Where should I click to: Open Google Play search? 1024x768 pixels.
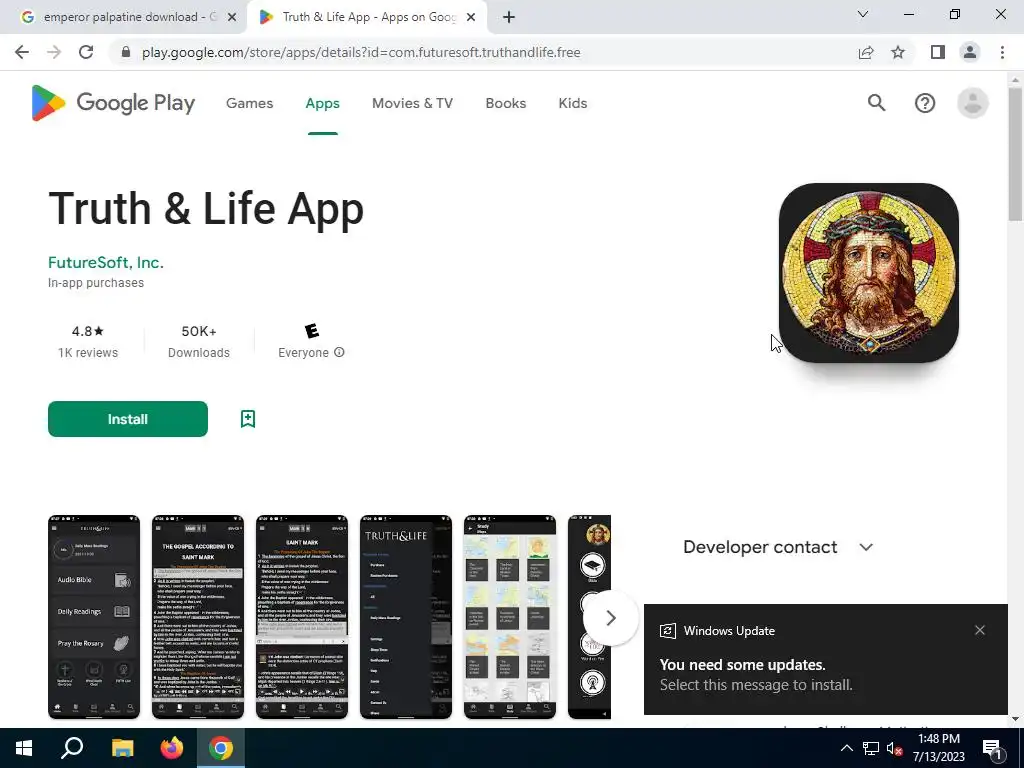click(876, 103)
